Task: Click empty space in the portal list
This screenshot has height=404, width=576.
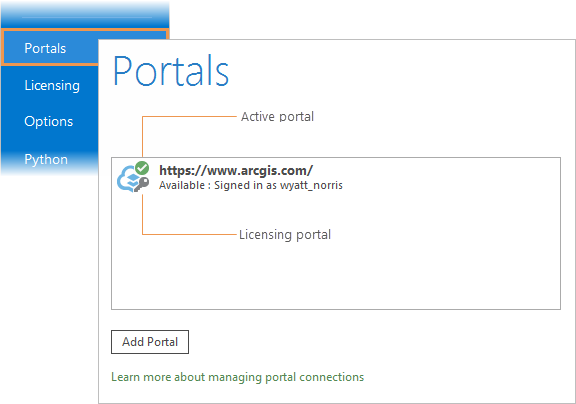Action: point(336,264)
